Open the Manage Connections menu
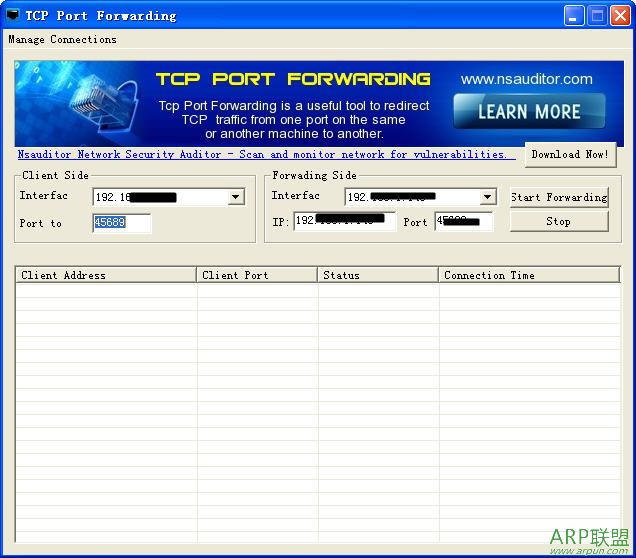Viewport: 636px width, 558px height. (62, 39)
